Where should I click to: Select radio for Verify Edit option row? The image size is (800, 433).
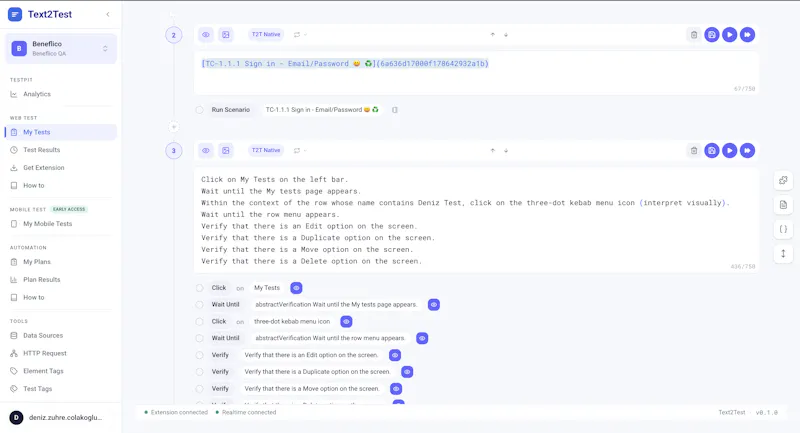(199, 355)
